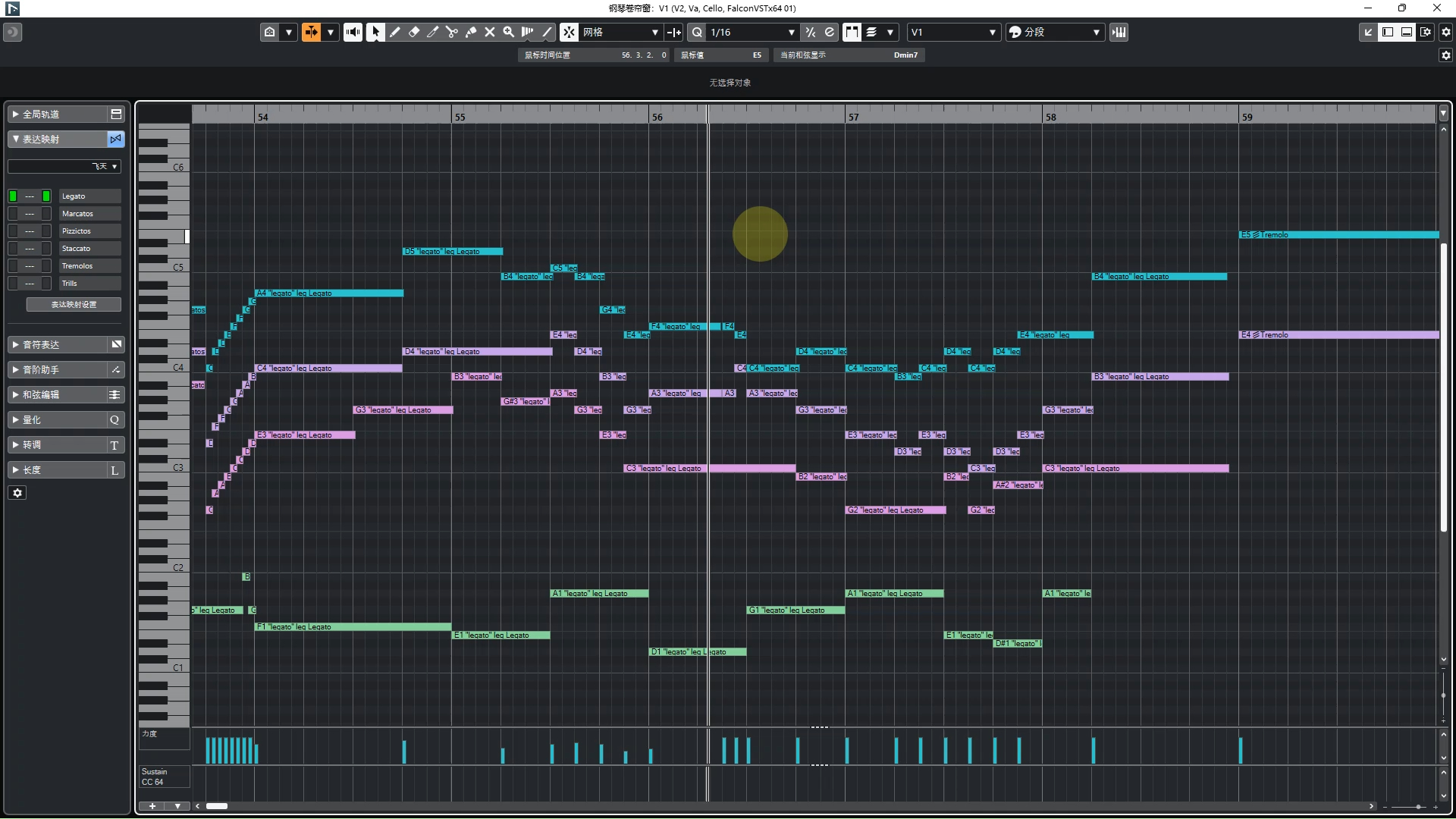The width and height of the screenshot is (1456, 819).
Task: Open the V1 active part dropdown
Action: [954, 32]
